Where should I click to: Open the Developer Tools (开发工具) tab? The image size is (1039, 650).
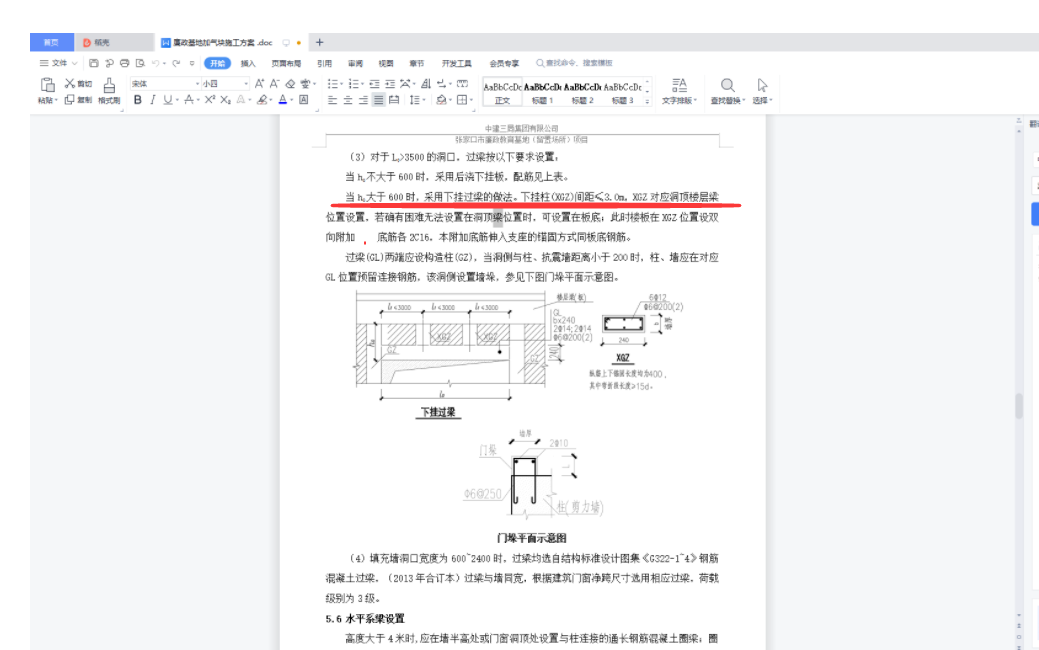point(457,64)
